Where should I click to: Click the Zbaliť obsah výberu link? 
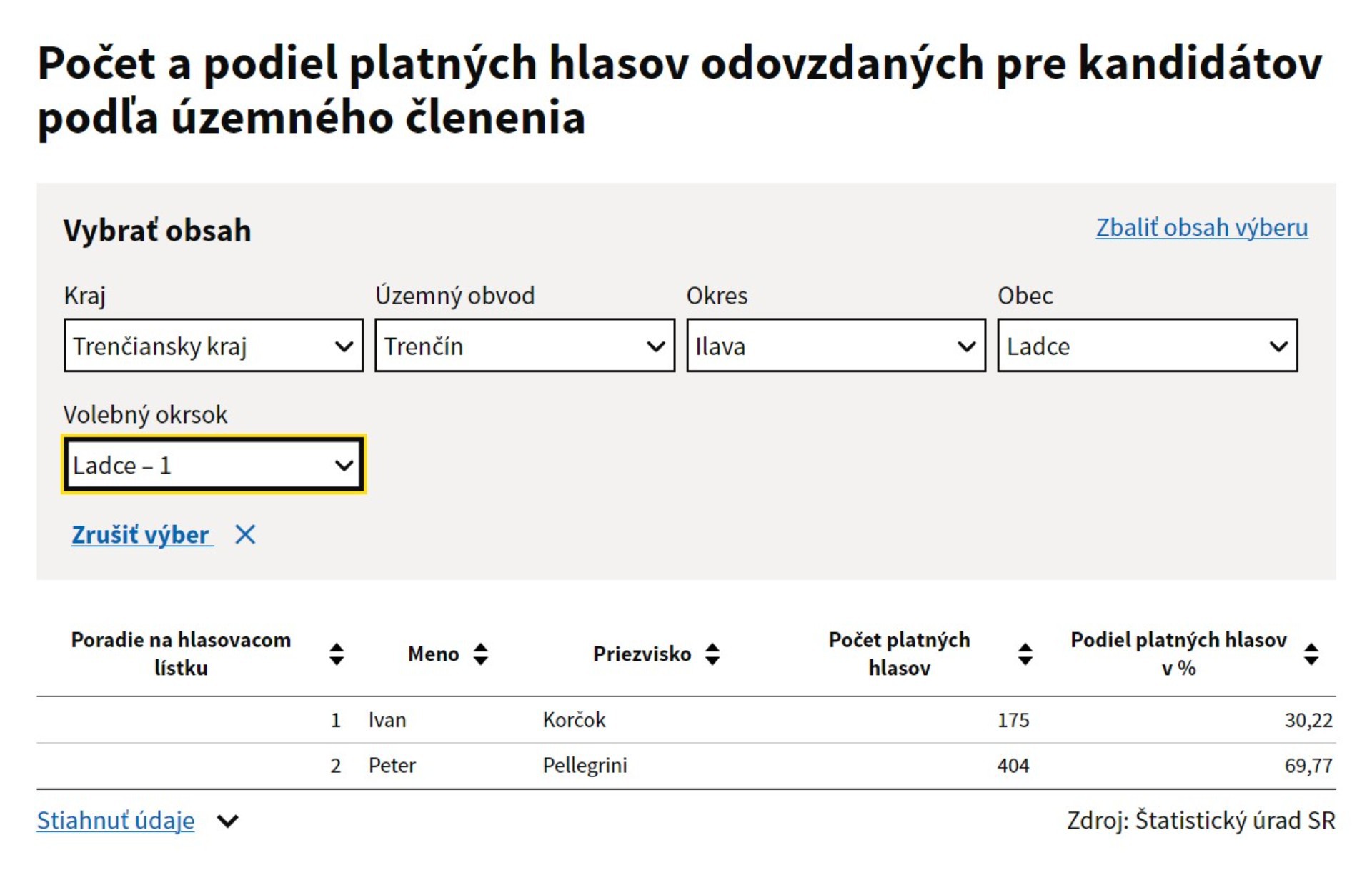[x=1202, y=227]
